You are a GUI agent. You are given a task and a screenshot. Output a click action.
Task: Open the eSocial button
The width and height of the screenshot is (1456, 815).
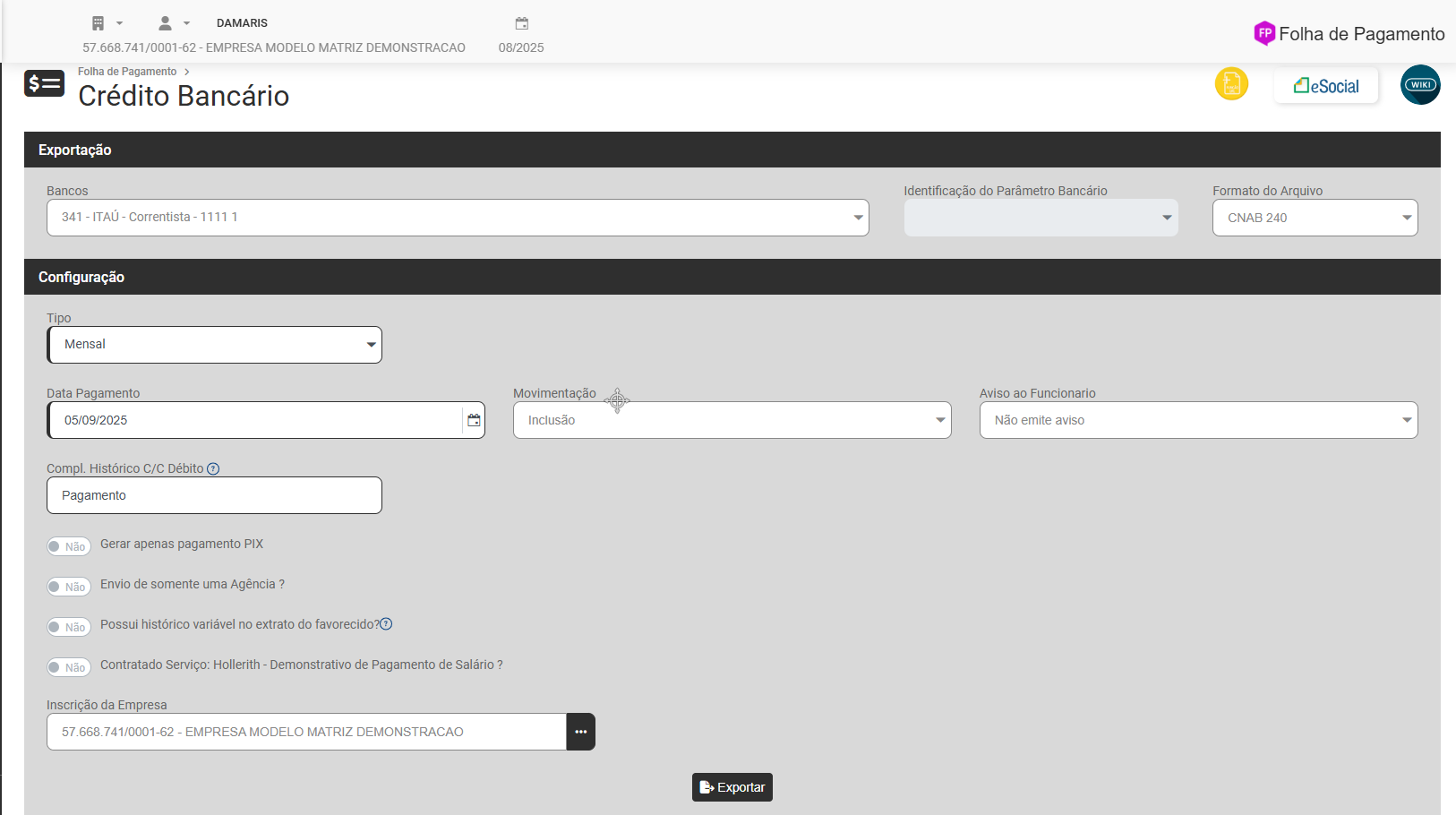pos(1326,86)
